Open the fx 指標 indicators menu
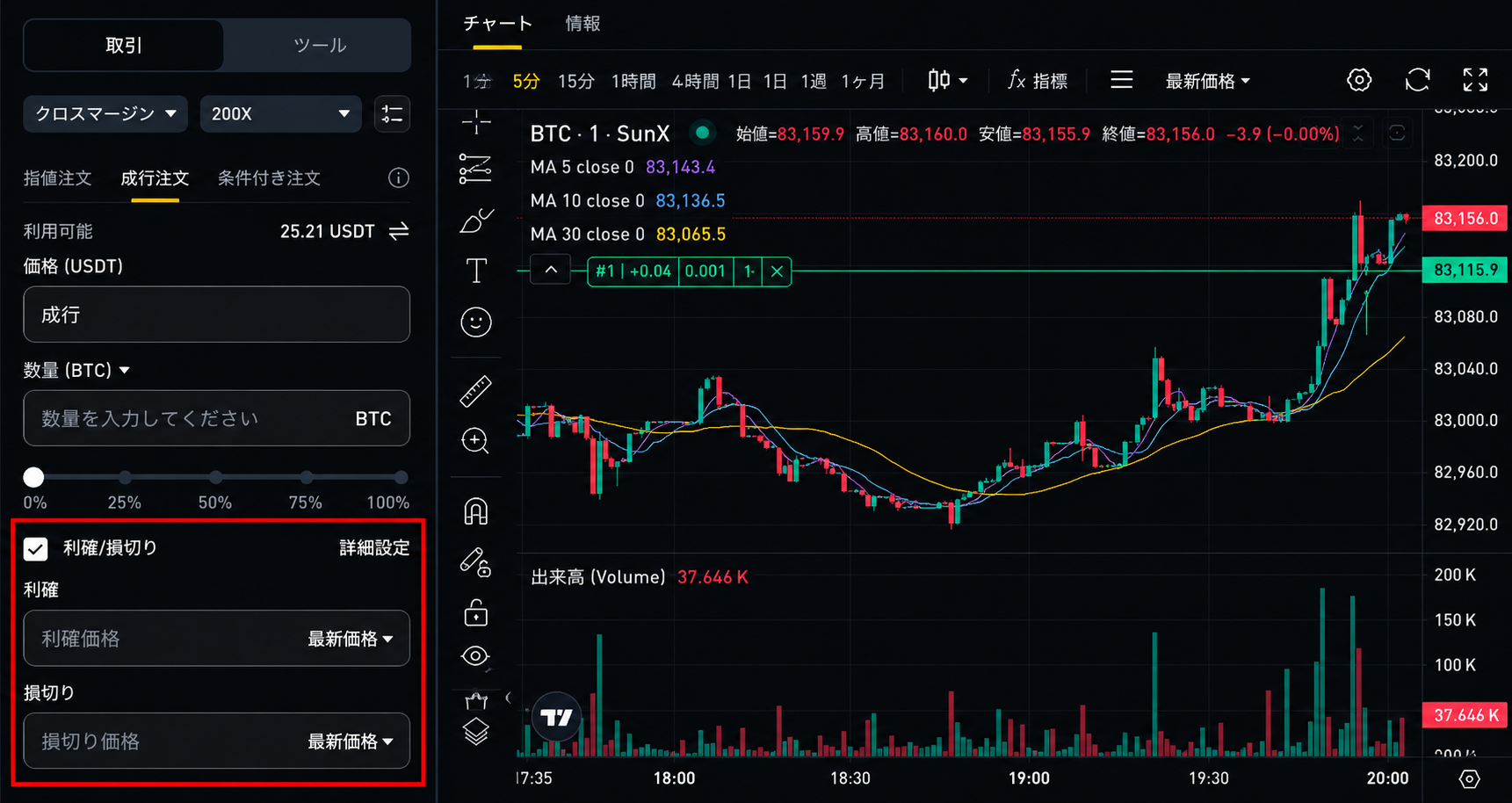This screenshot has height=803, width=1512. point(1038,81)
